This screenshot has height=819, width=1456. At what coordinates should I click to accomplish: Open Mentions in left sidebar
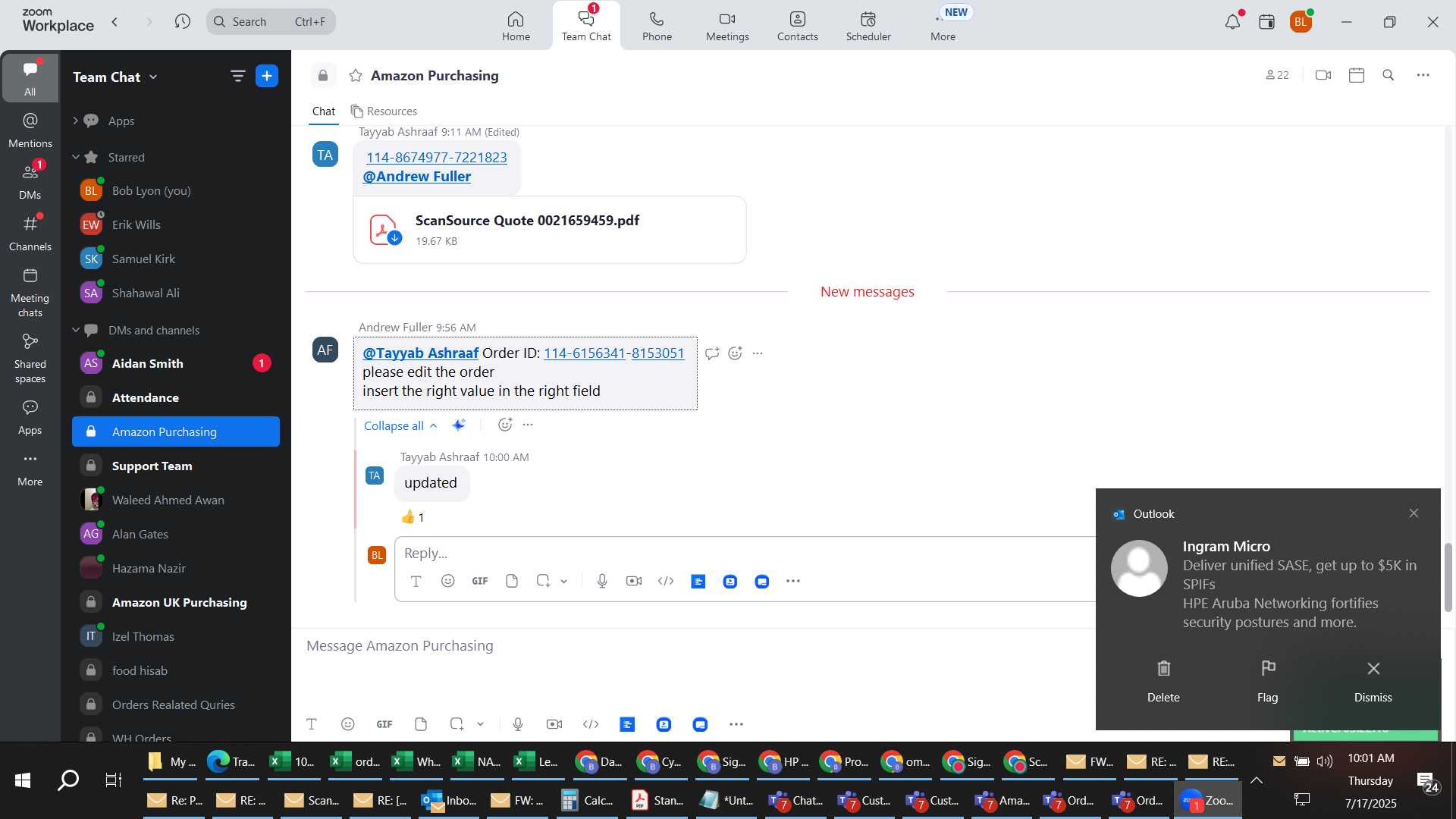coord(30,130)
